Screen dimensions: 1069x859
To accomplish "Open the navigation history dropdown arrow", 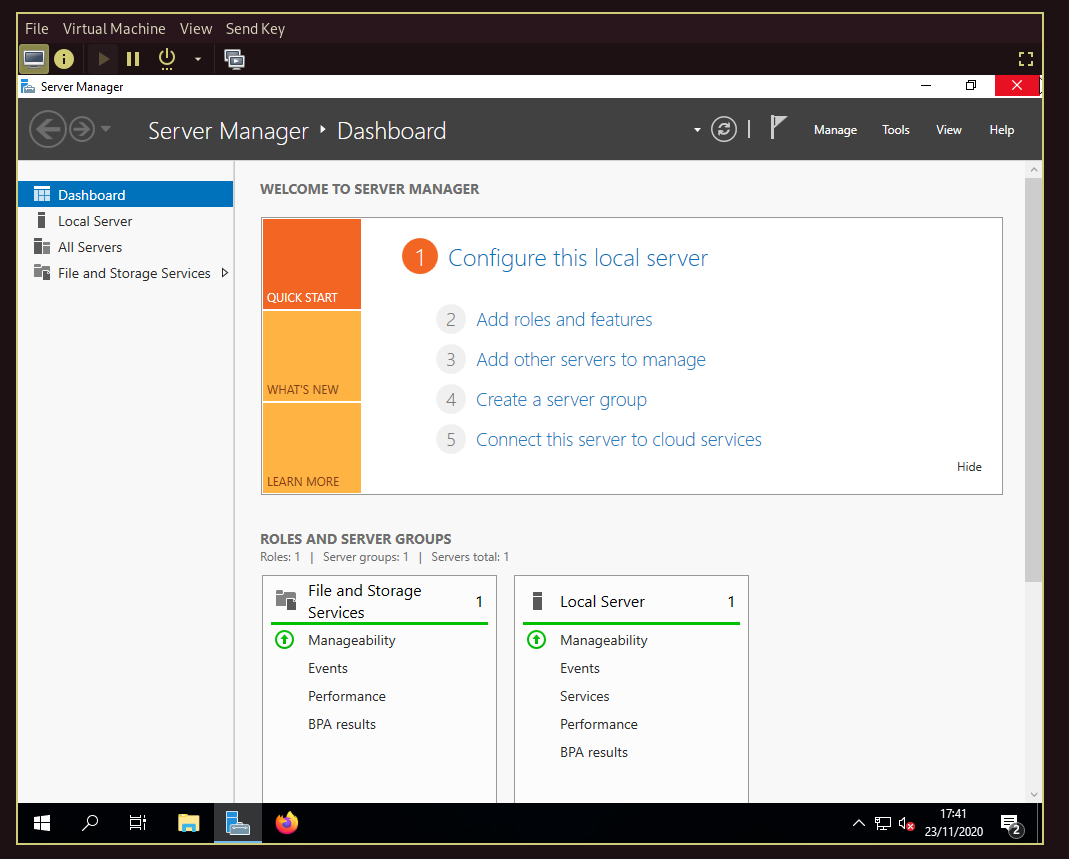I will [106, 128].
